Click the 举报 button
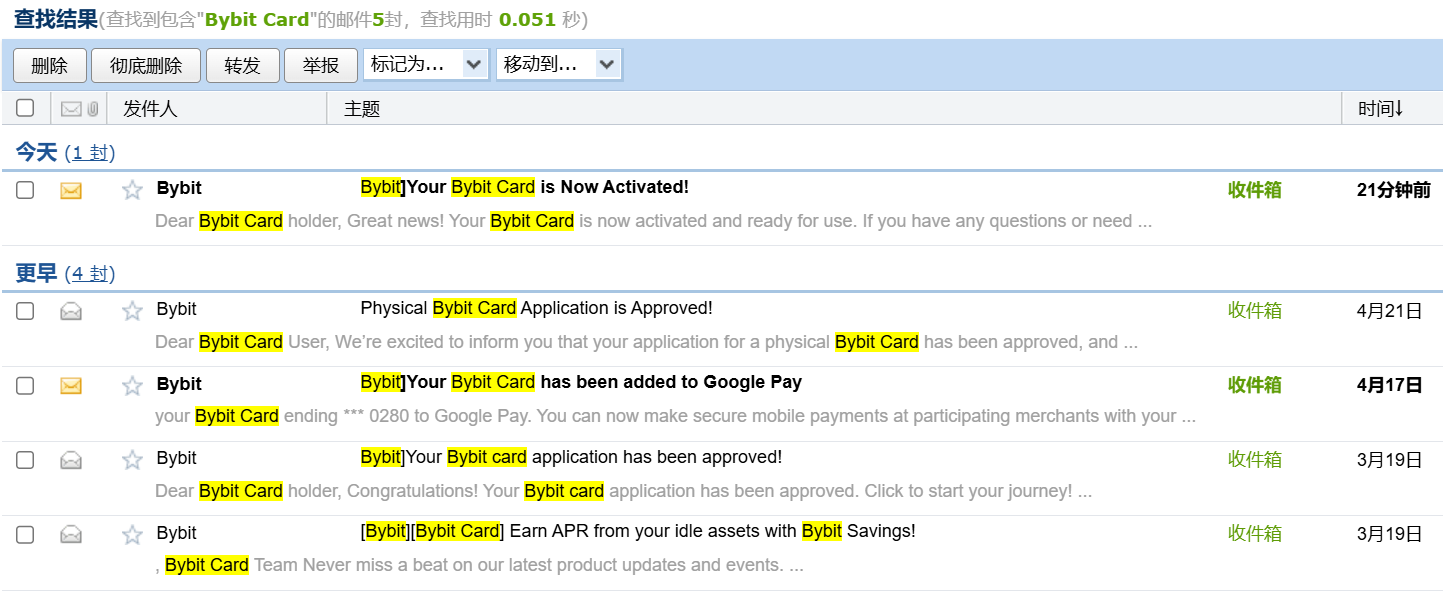The width and height of the screenshot is (1443, 591). 321,66
